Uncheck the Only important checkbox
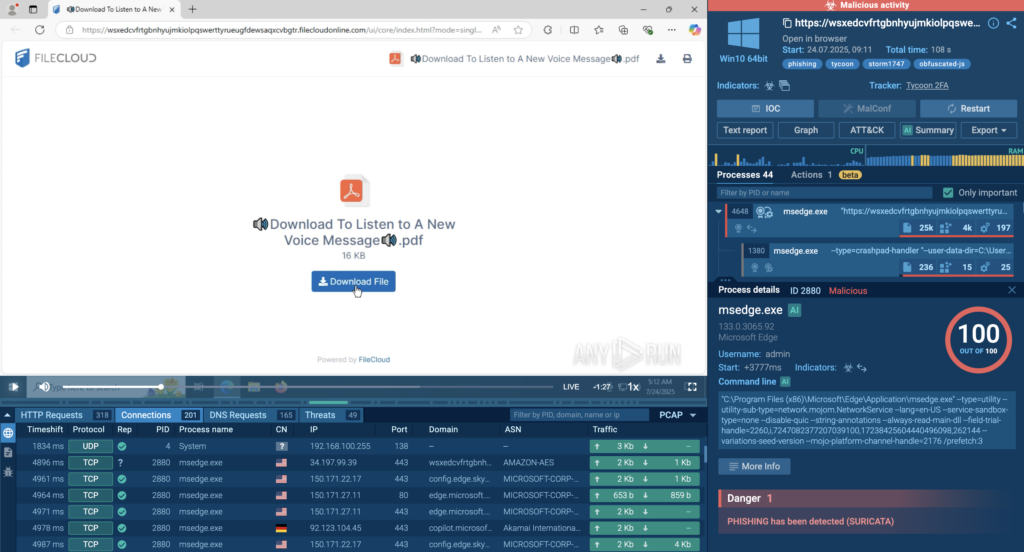 (x=948, y=192)
